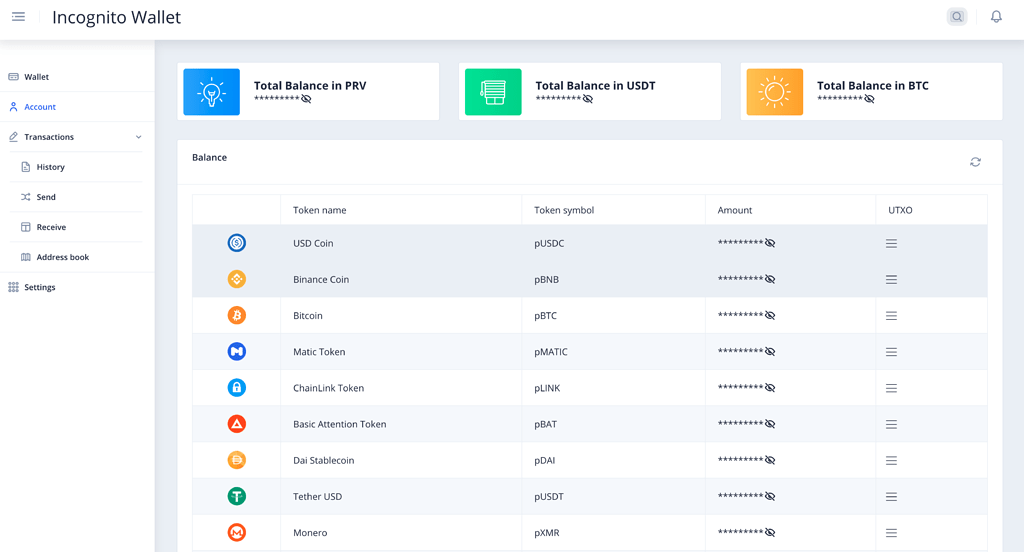Click the search icon in header

[x=957, y=17]
